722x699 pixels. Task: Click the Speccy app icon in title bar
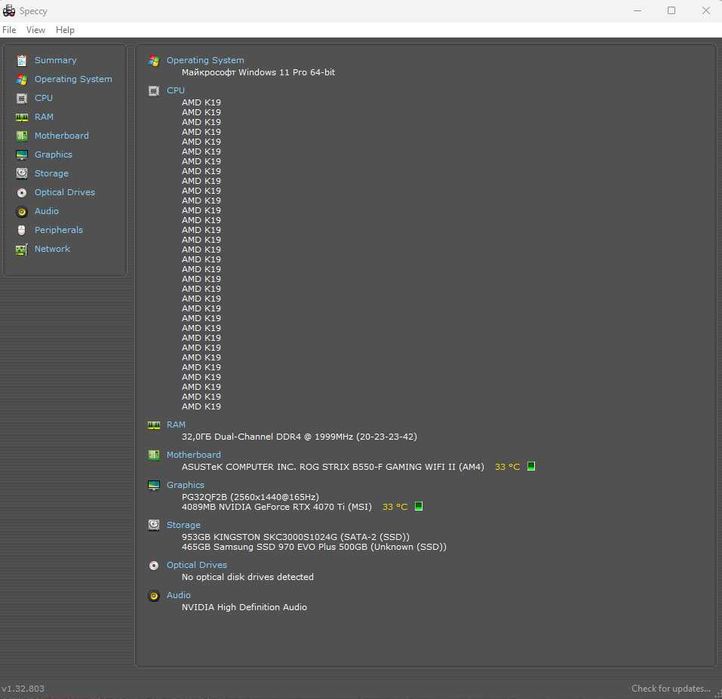(9, 10)
